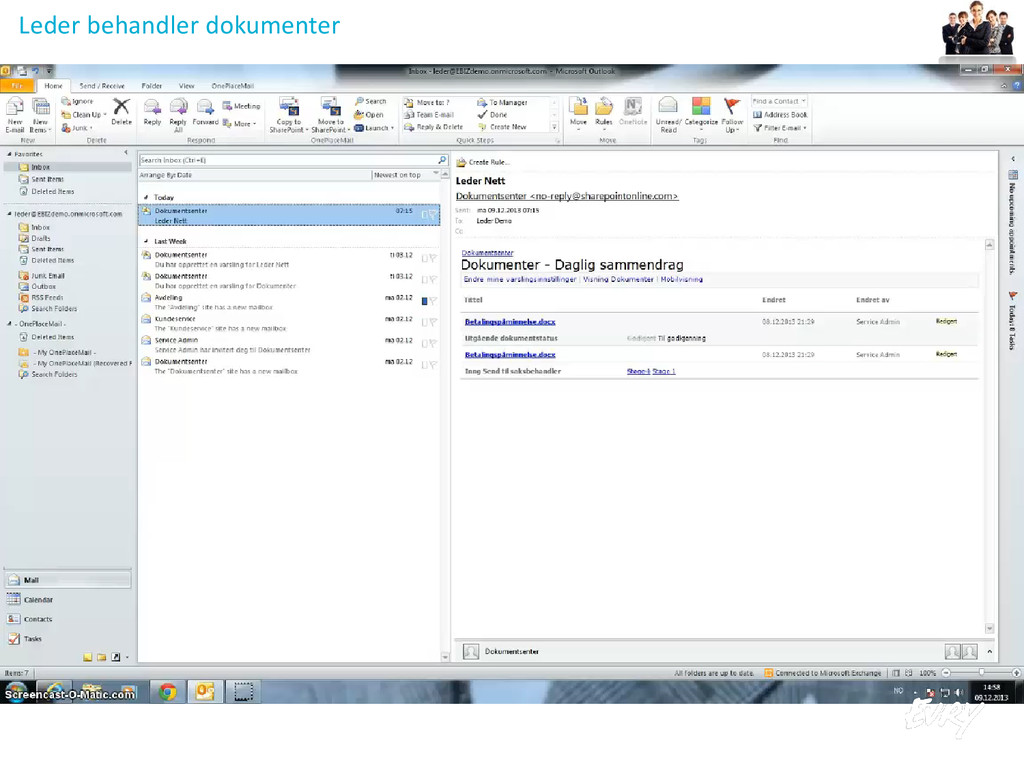Open the Sent Items folder under Favorites

tap(48, 180)
